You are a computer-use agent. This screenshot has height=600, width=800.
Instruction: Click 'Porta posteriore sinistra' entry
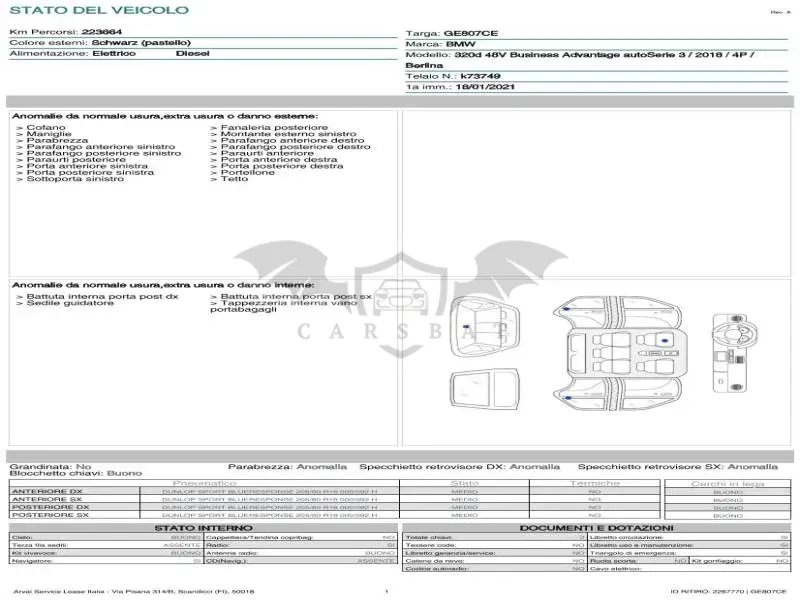click(x=90, y=172)
